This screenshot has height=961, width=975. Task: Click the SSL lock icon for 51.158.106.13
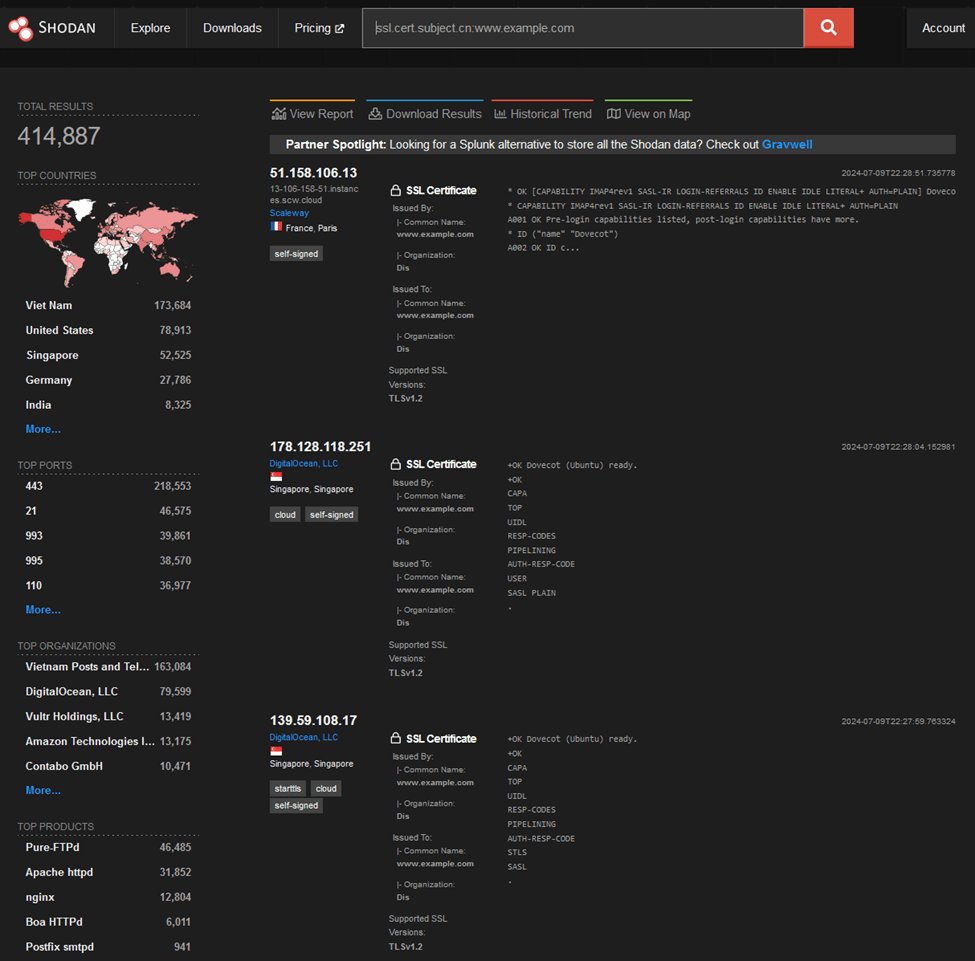[395, 190]
